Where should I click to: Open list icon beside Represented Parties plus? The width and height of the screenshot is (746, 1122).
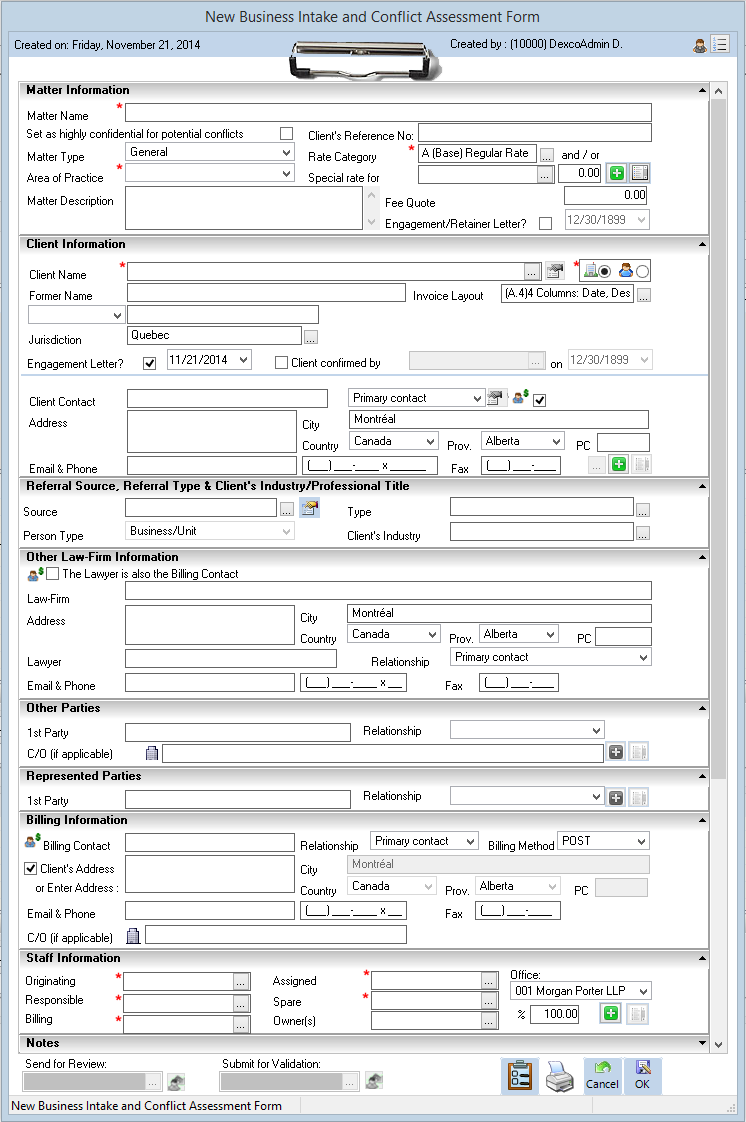[639, 798]
